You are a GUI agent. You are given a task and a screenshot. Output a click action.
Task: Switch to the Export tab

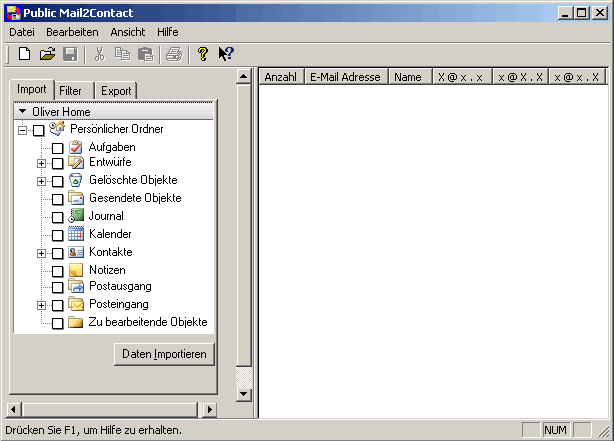[x=116, y=91]
